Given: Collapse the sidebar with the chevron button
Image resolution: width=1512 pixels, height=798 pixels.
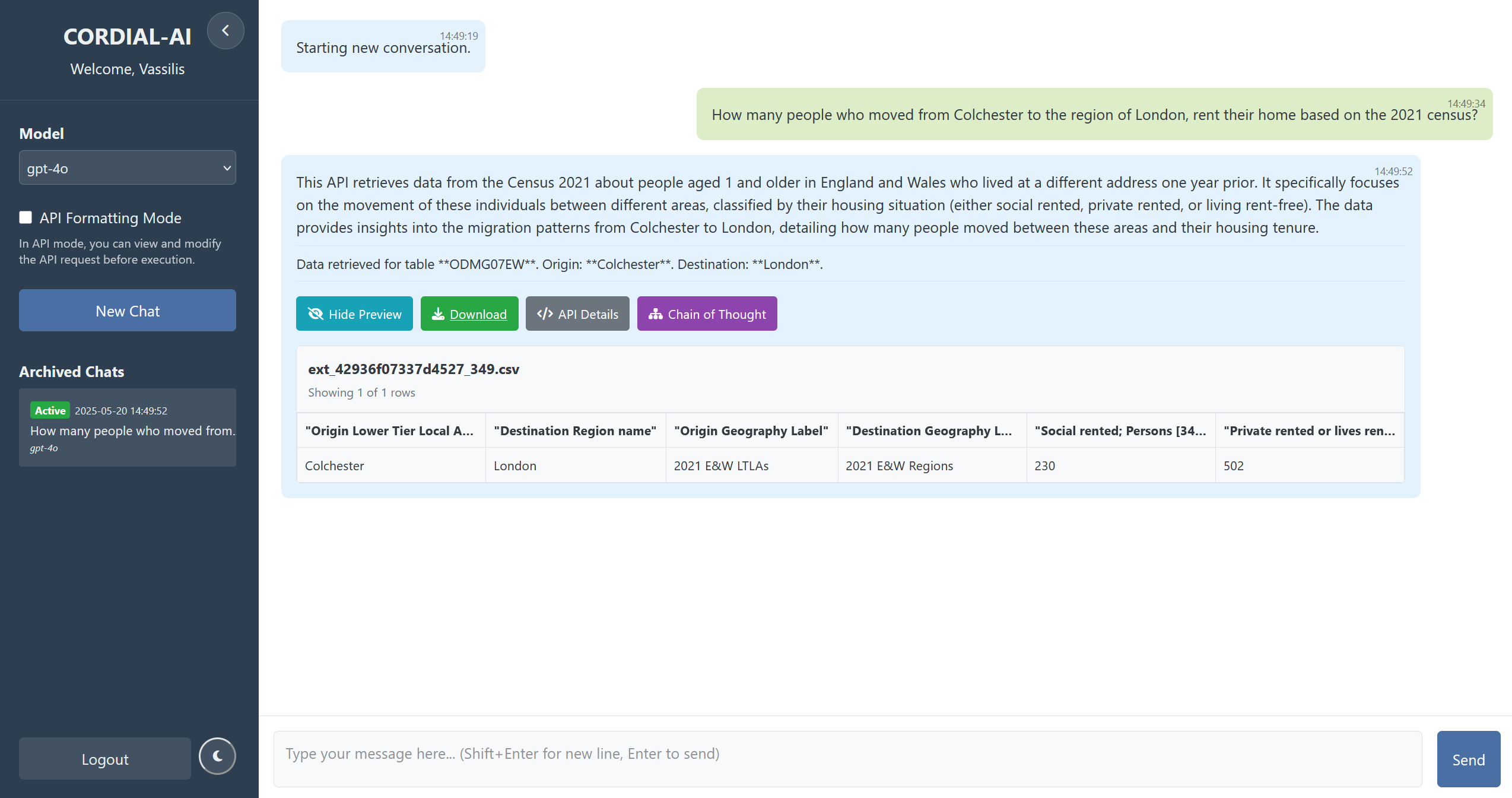Looking at the screenshot, I should (x=225, y=30).
